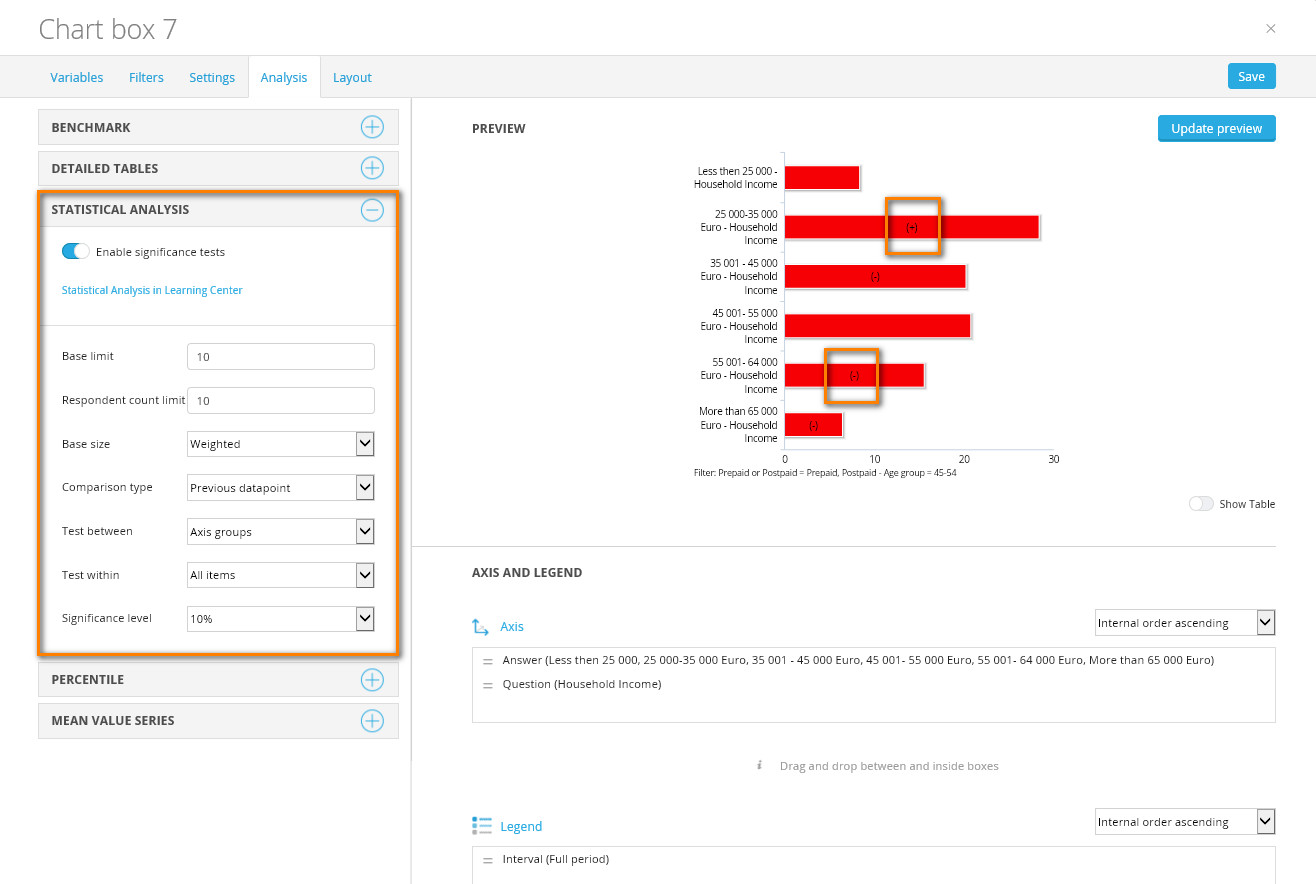This screenshot has height=884, width=1316.
Task: Expand Mean Value Series plus icon
Action: (372, 721)
